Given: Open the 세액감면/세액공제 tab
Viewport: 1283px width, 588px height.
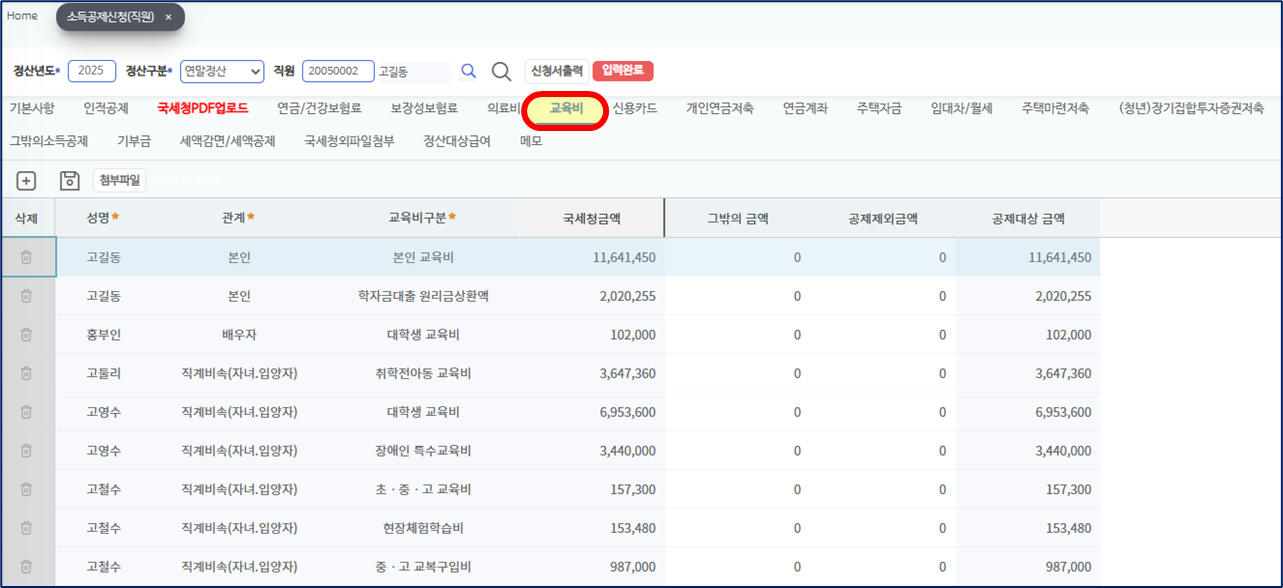Looking at the screenshot, I should (228, 141).
